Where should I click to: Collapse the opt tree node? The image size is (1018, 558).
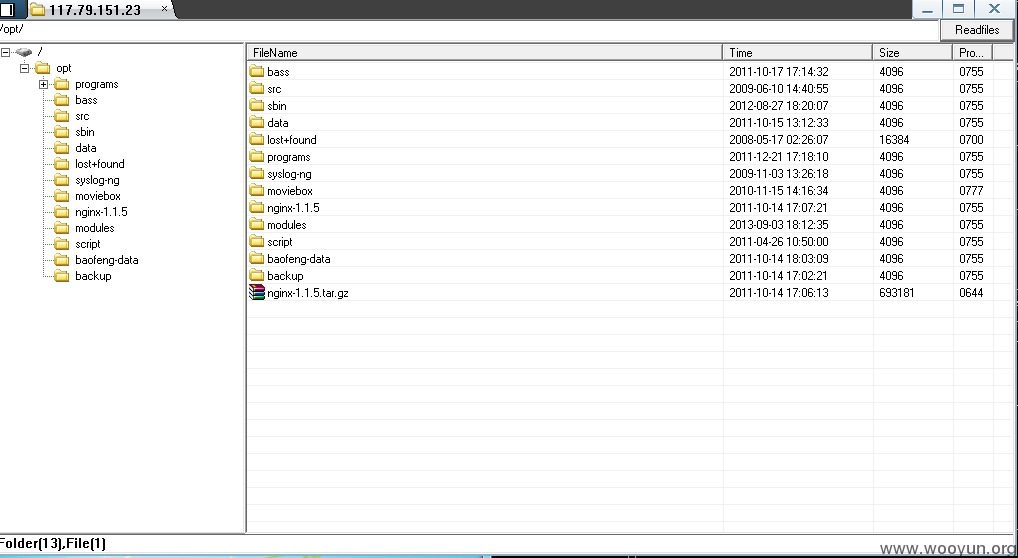point(25,68)
